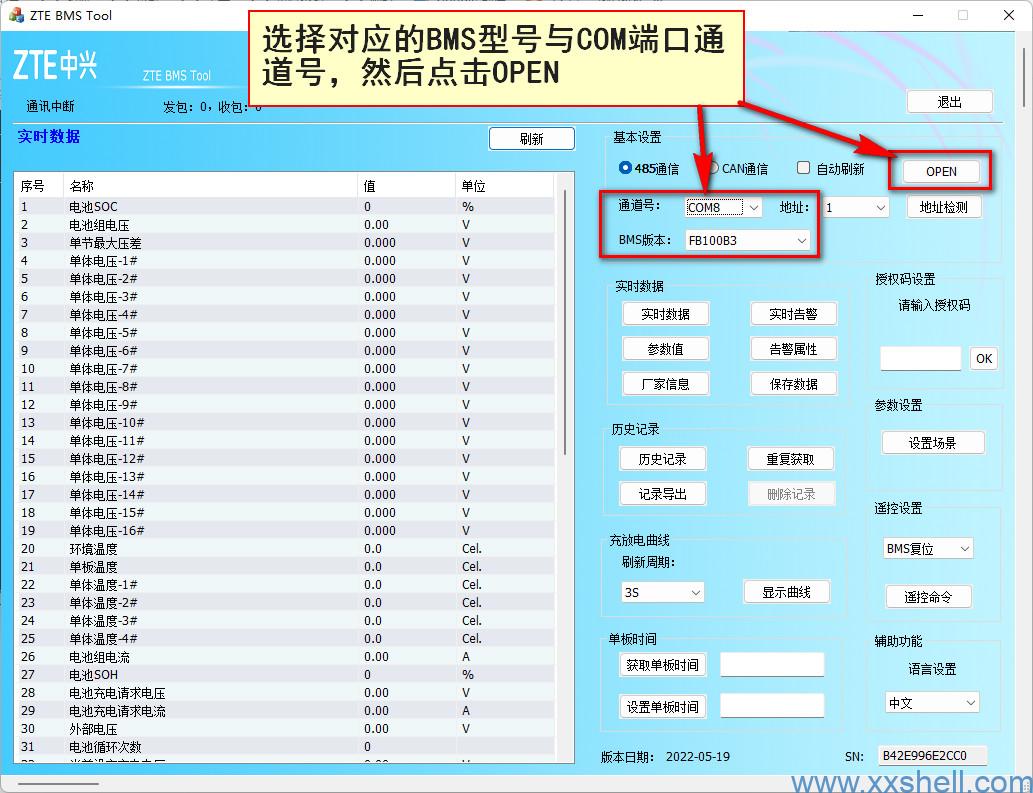The height and width of the screenshot is (793, 1033).
Task: Click the 刷新 button
Action: click(x=531, y=139)
